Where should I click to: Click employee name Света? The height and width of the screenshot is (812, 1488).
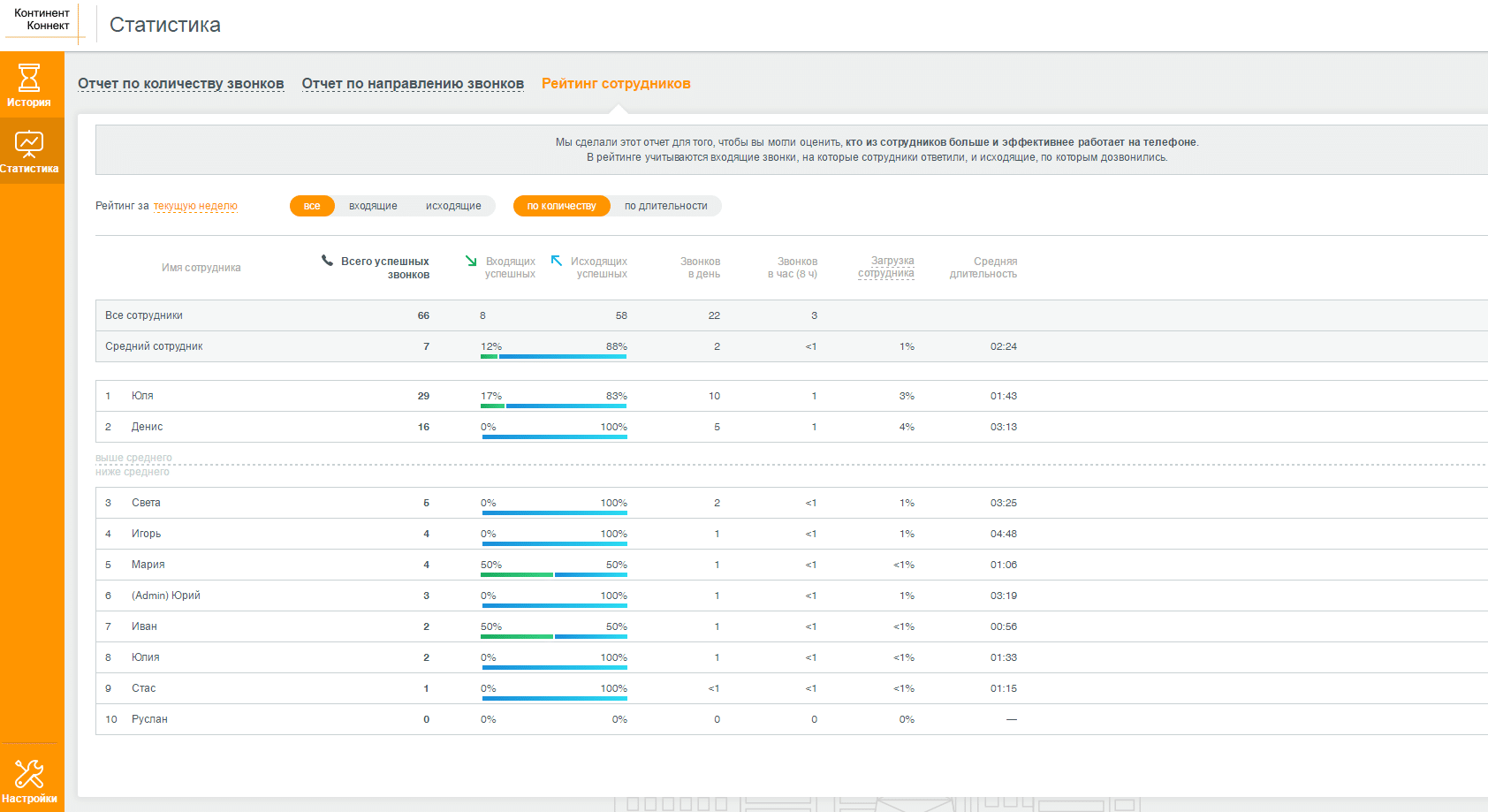coord(146,503)
